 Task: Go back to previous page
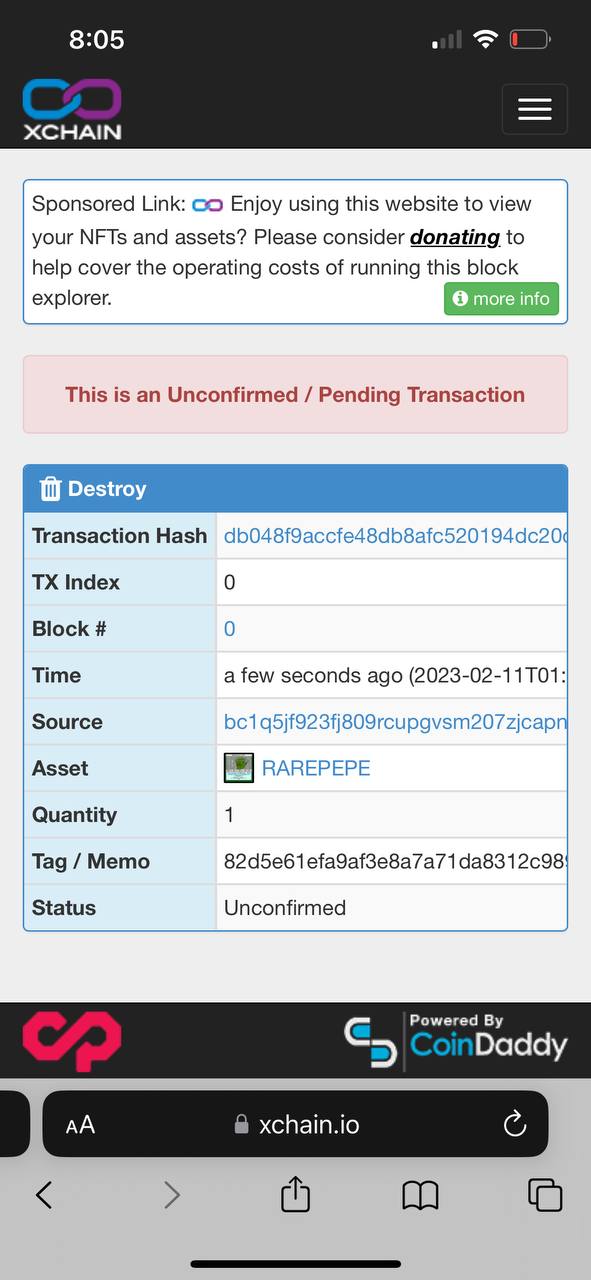[x=44, y=1194]
